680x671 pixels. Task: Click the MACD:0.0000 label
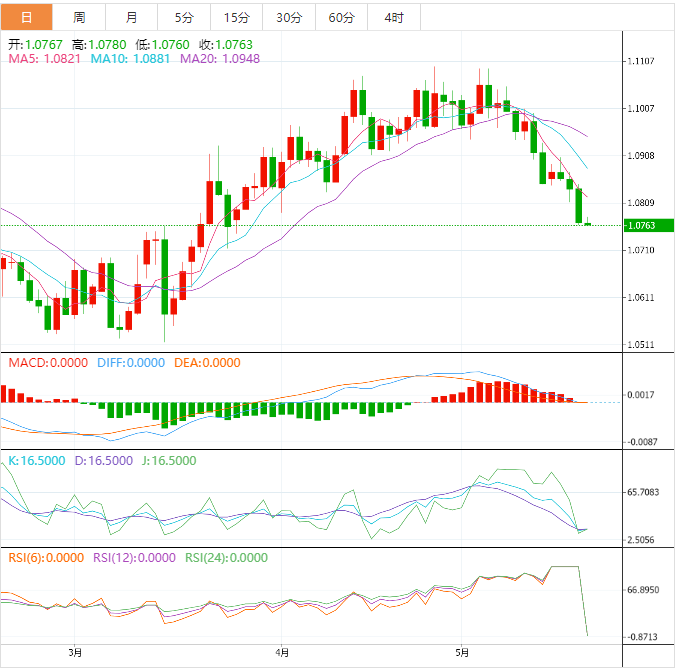point(48,363)
